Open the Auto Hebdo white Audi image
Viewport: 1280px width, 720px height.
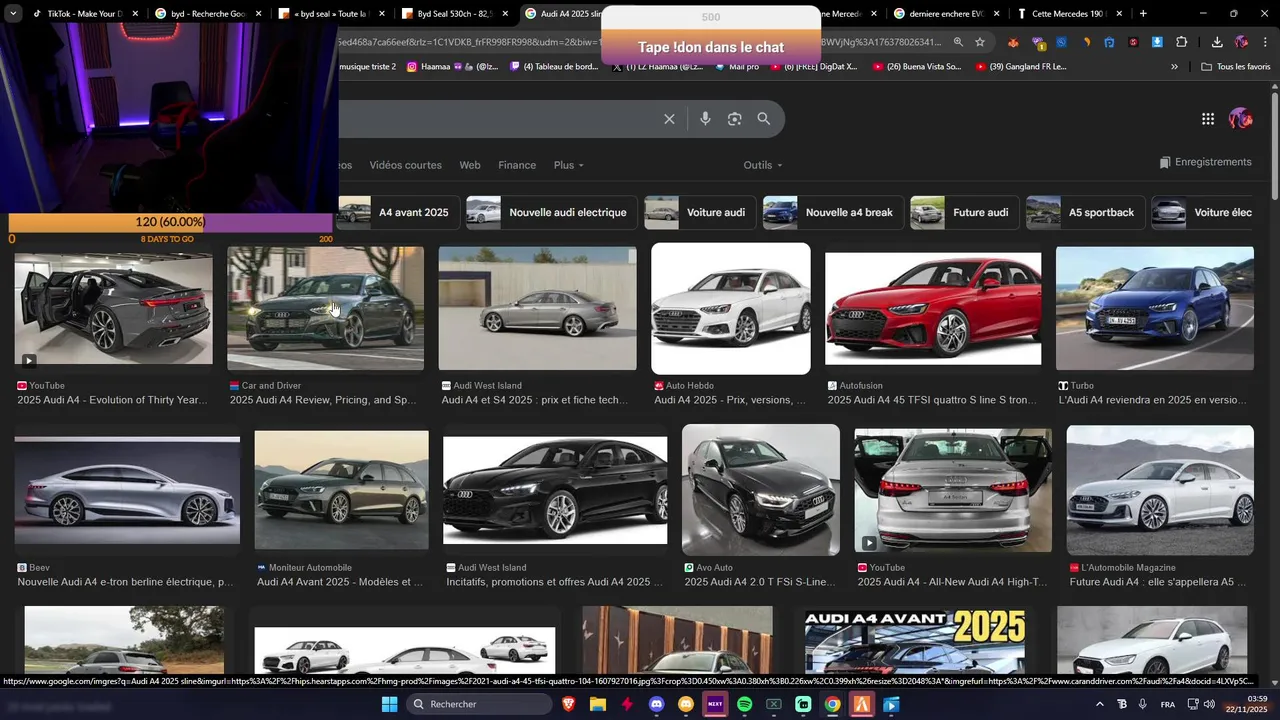731,308
